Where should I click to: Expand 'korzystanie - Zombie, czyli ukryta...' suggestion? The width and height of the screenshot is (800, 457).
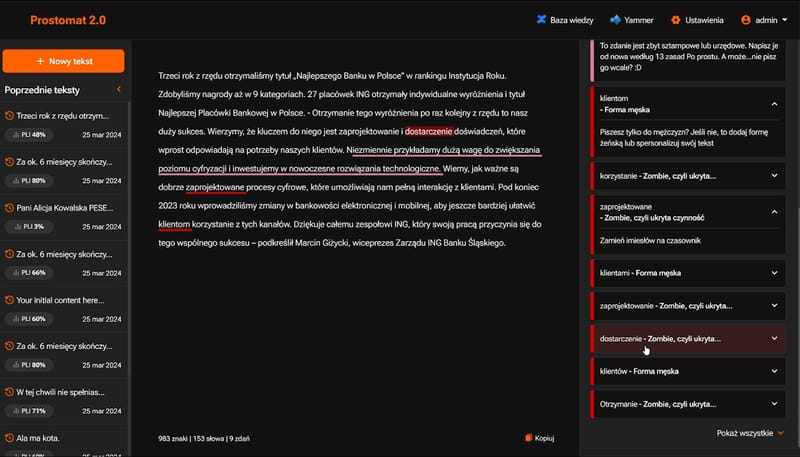point(687,176)
